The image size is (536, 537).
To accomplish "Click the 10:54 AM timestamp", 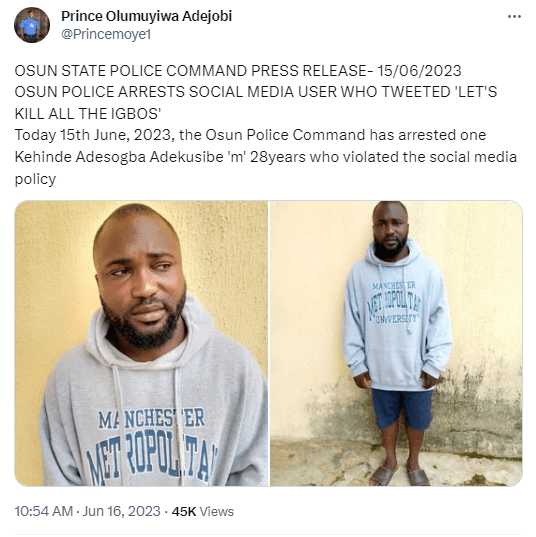I will coord(43,511).
